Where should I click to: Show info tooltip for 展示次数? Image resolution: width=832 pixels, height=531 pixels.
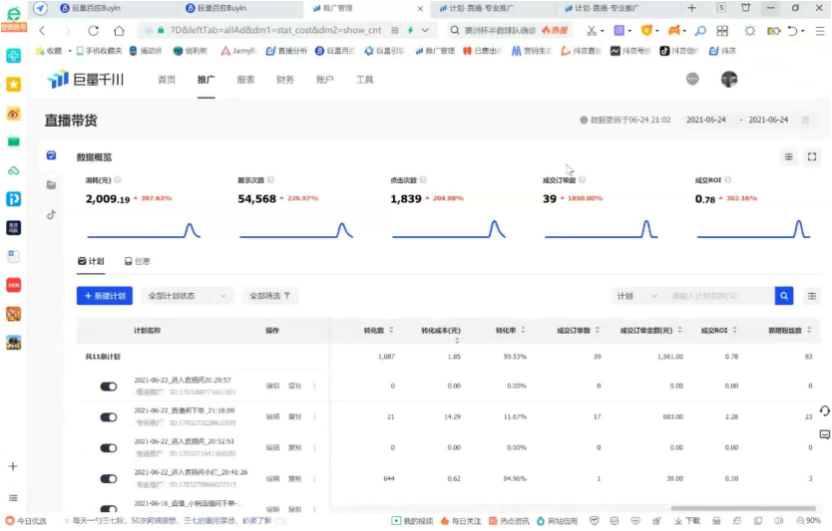point(271,180)
